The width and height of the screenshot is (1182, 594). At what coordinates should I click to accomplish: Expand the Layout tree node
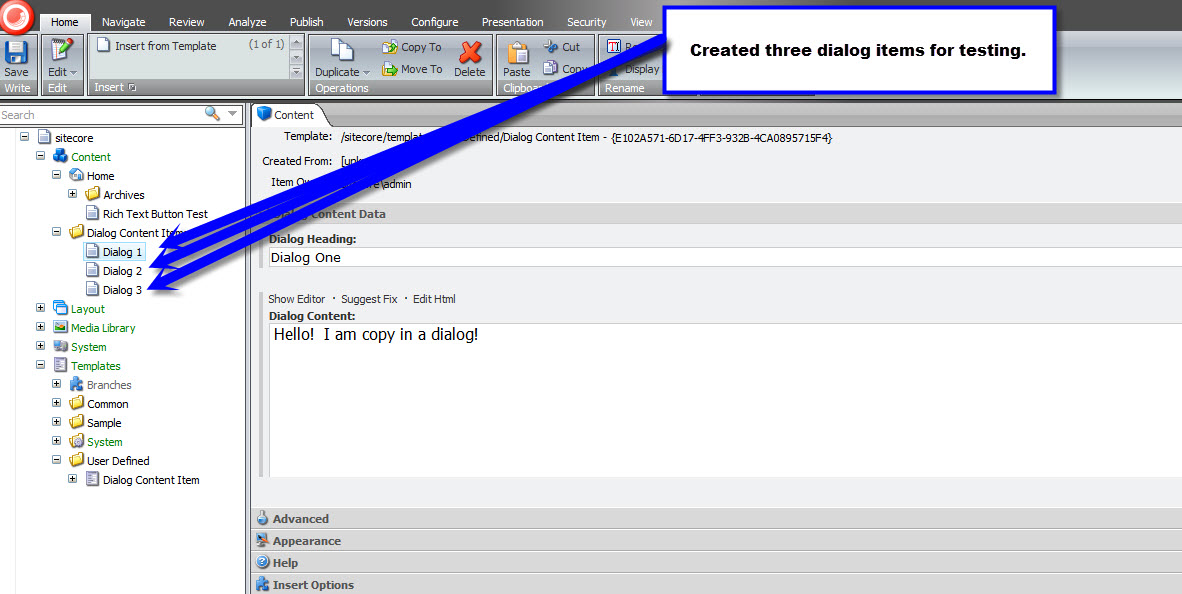pos(41,309)
